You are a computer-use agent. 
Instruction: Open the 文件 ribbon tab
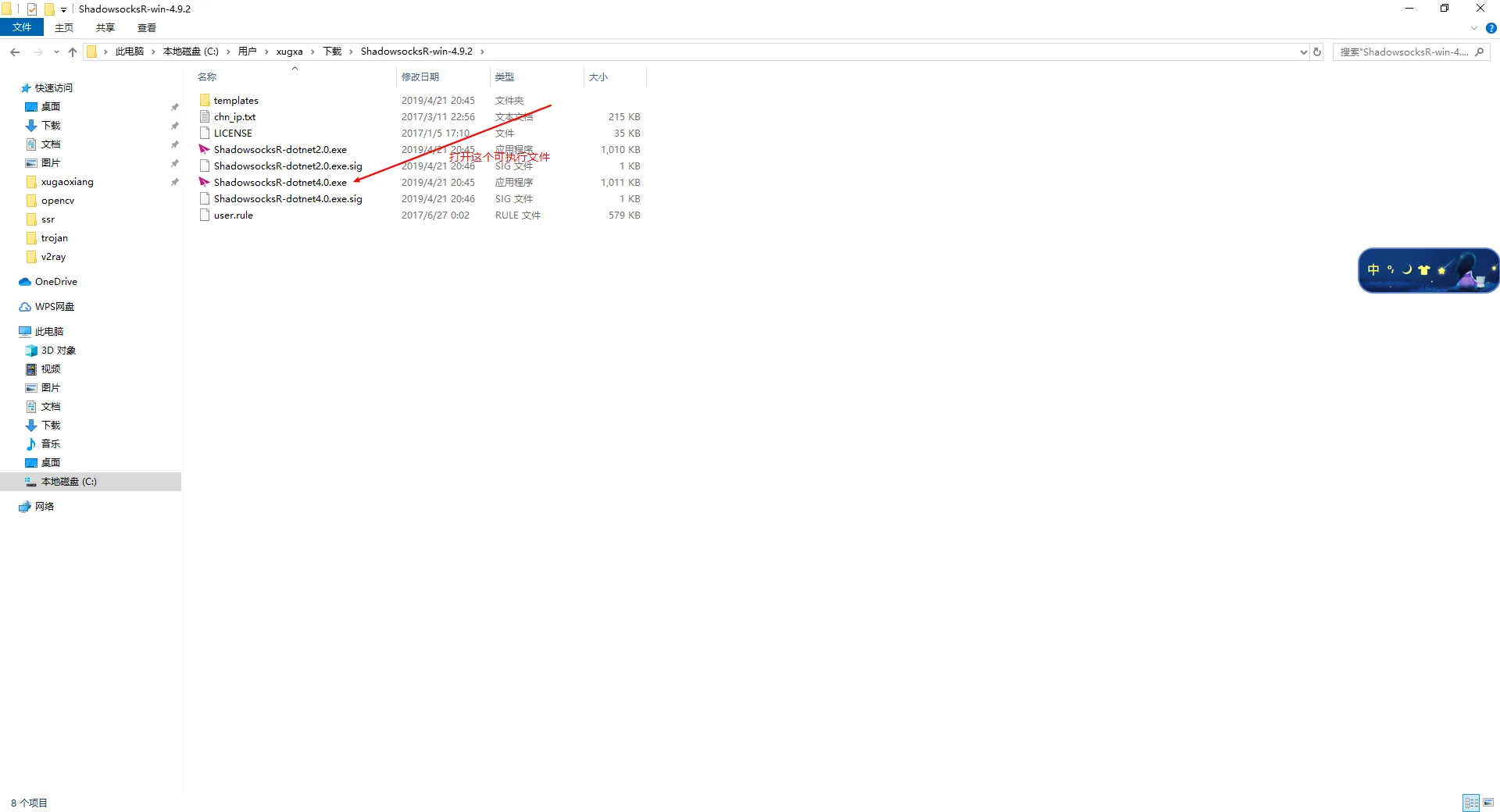coord(22,27)
